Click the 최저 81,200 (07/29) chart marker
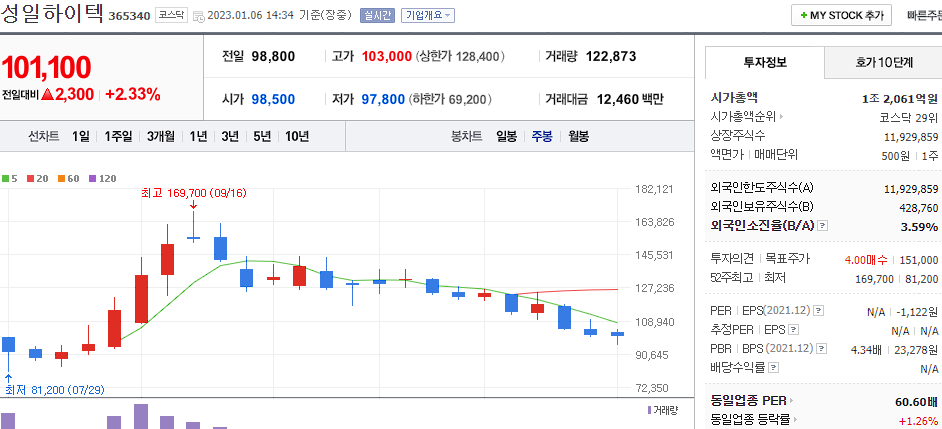This screenshot has width=942, height=429. coord(55,390)
